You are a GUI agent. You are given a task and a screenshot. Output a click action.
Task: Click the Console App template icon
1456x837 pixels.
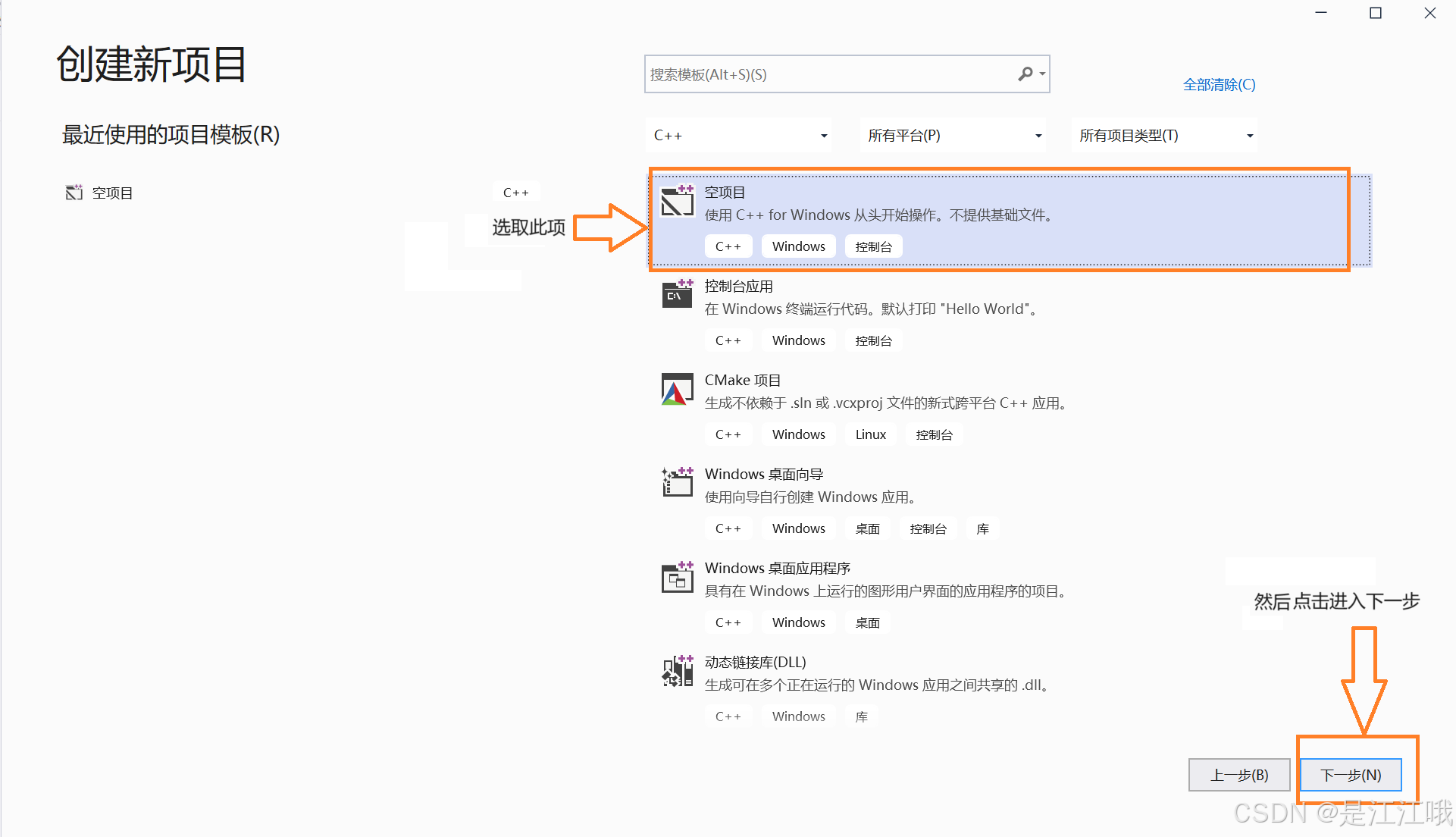677,293
